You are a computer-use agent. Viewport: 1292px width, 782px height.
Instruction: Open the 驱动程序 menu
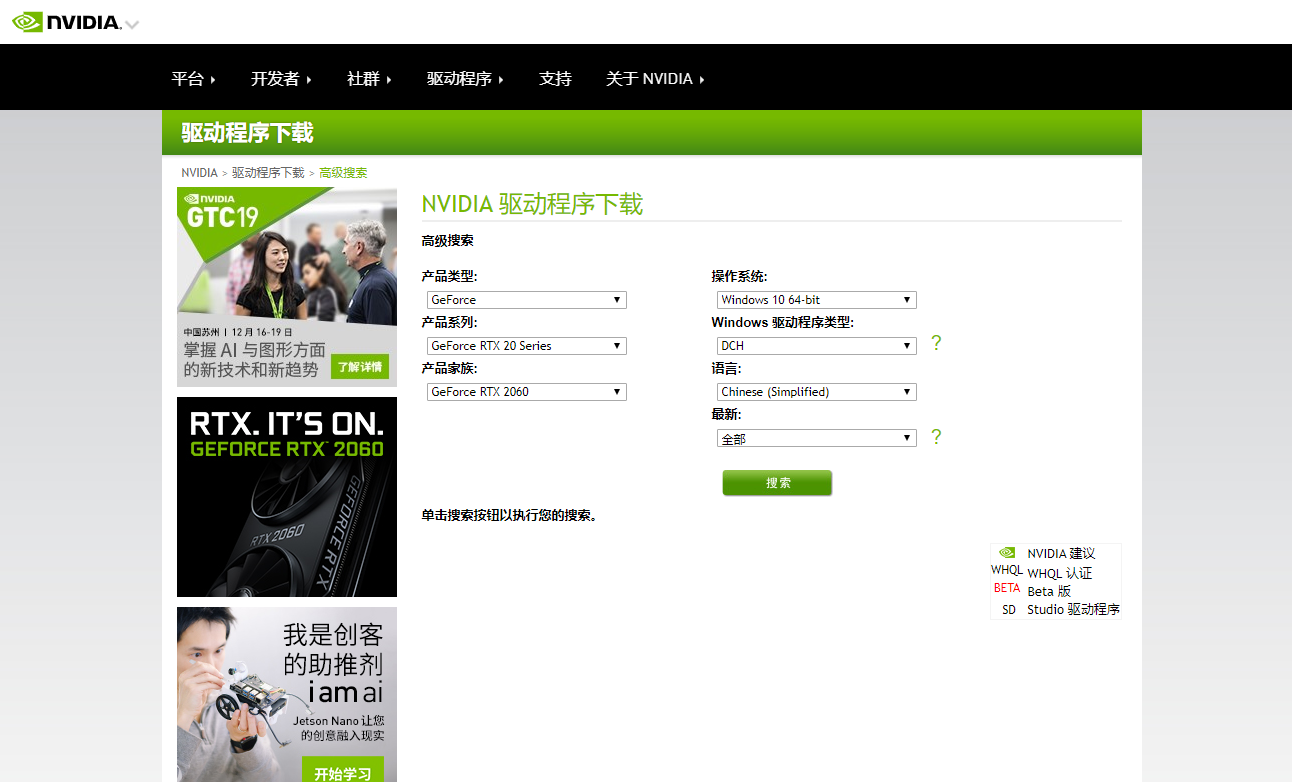coord(465,79)
